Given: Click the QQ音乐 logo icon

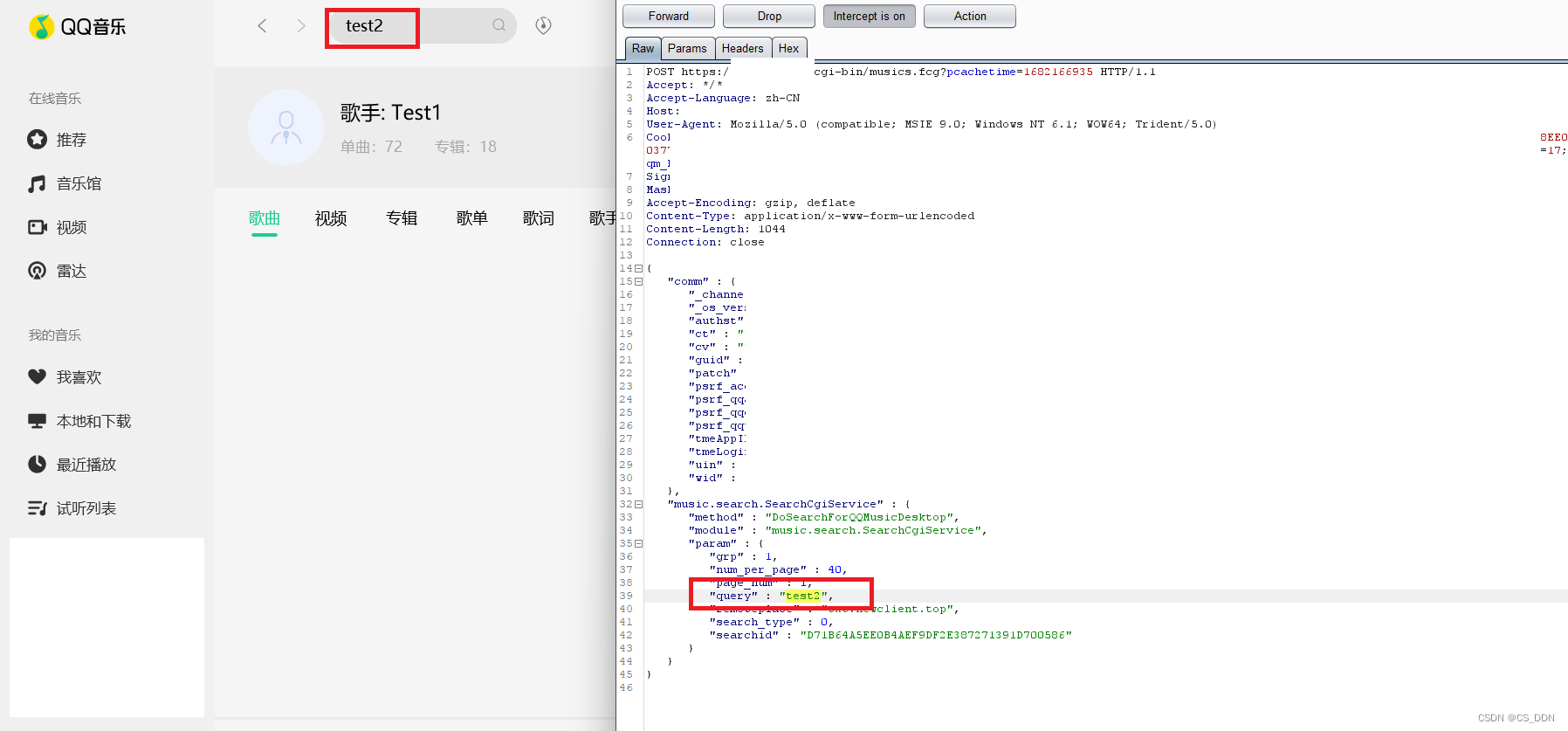Looking at the screenshot, I should pos(41,27).
